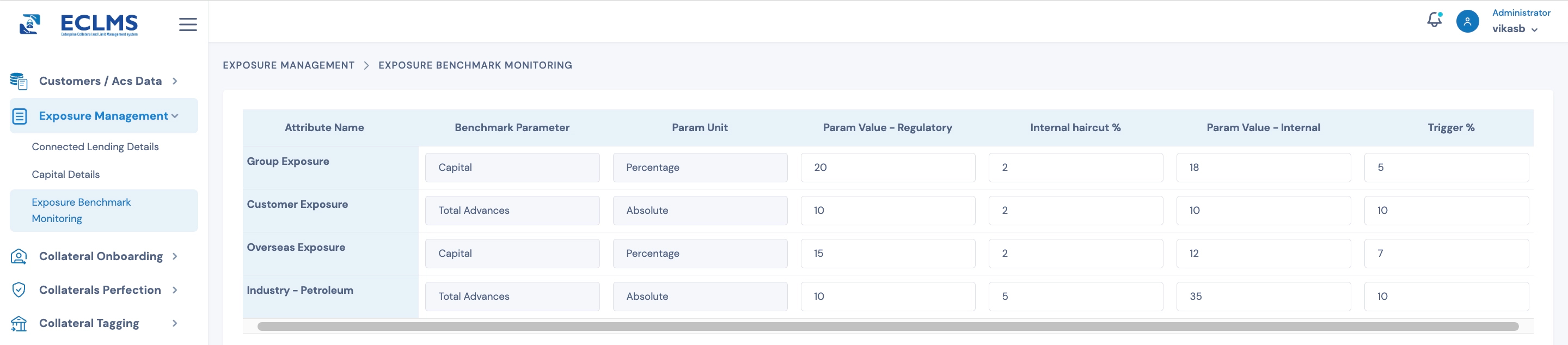The height and width of the screenshot is (345, 1568).
Task: Open Capital Details menu item
Action: pos(66,175)
